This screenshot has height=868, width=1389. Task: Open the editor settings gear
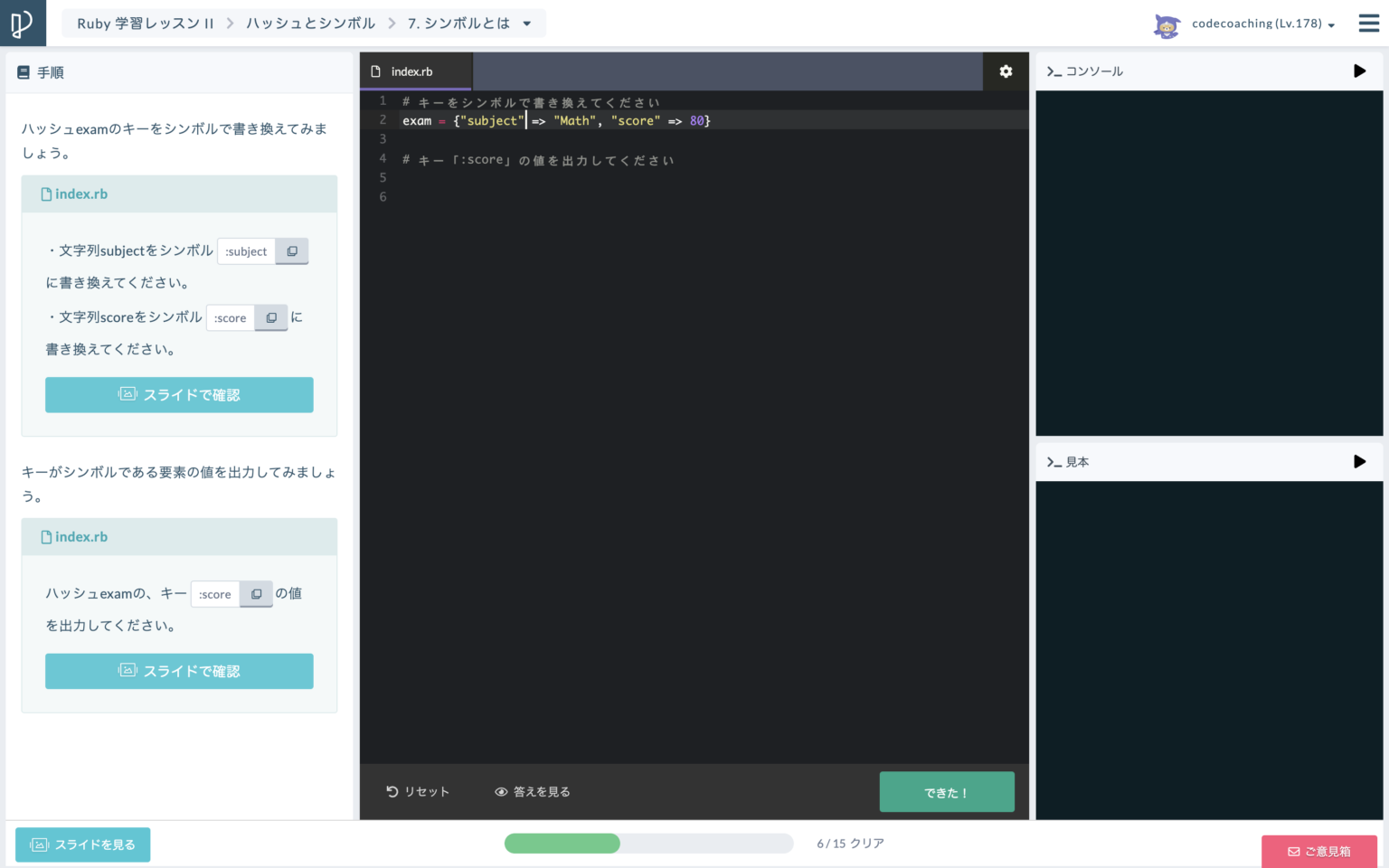point(1006,71)
